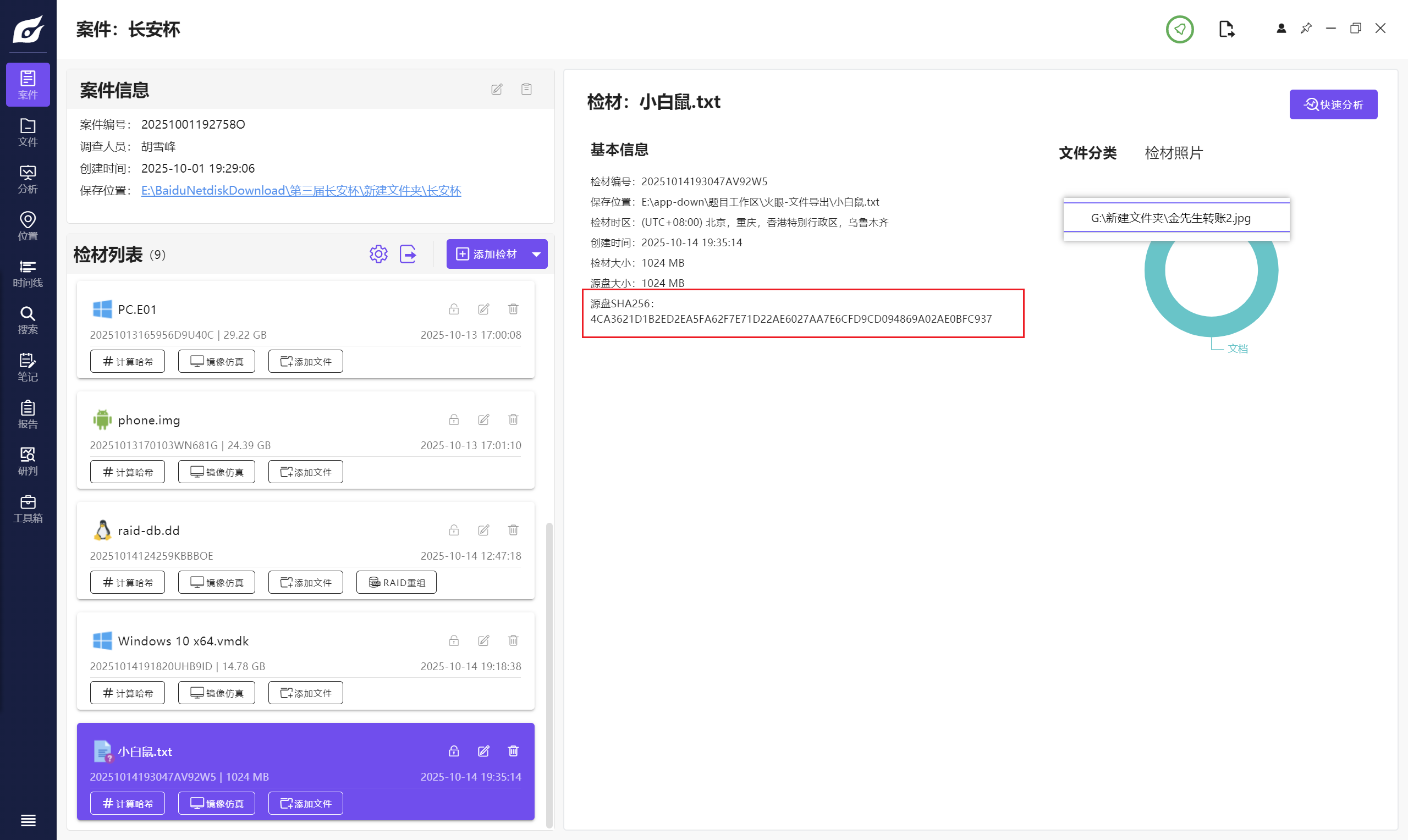Toggle the lock on raid-db.dd

tap(454, 530)
